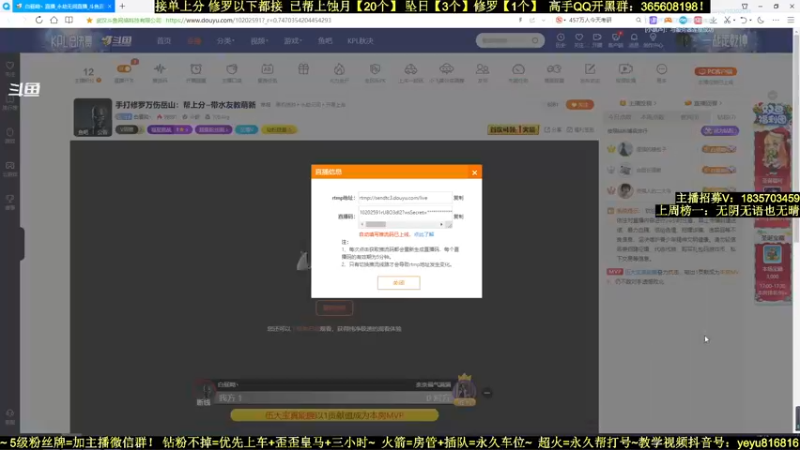Screen dimensions: 800x450
Task: Click the UFO icon in the streamer toolbar
Action: click(446, 69)
